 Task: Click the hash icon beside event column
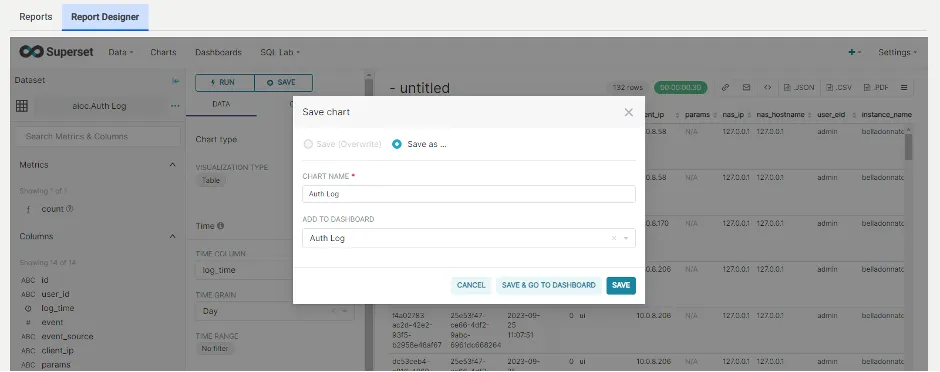coord(28,322)
